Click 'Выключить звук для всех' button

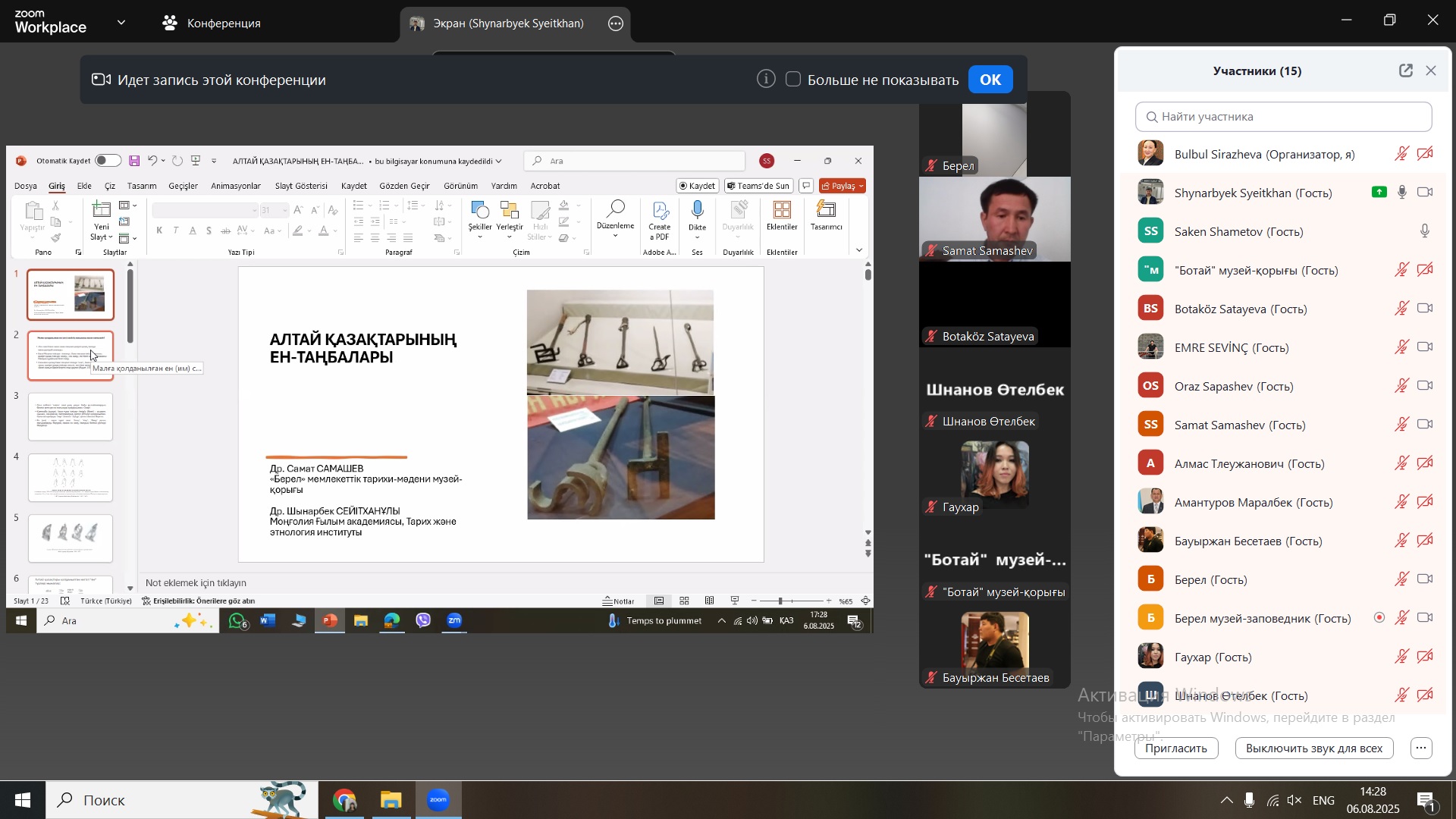(1313, 748)
